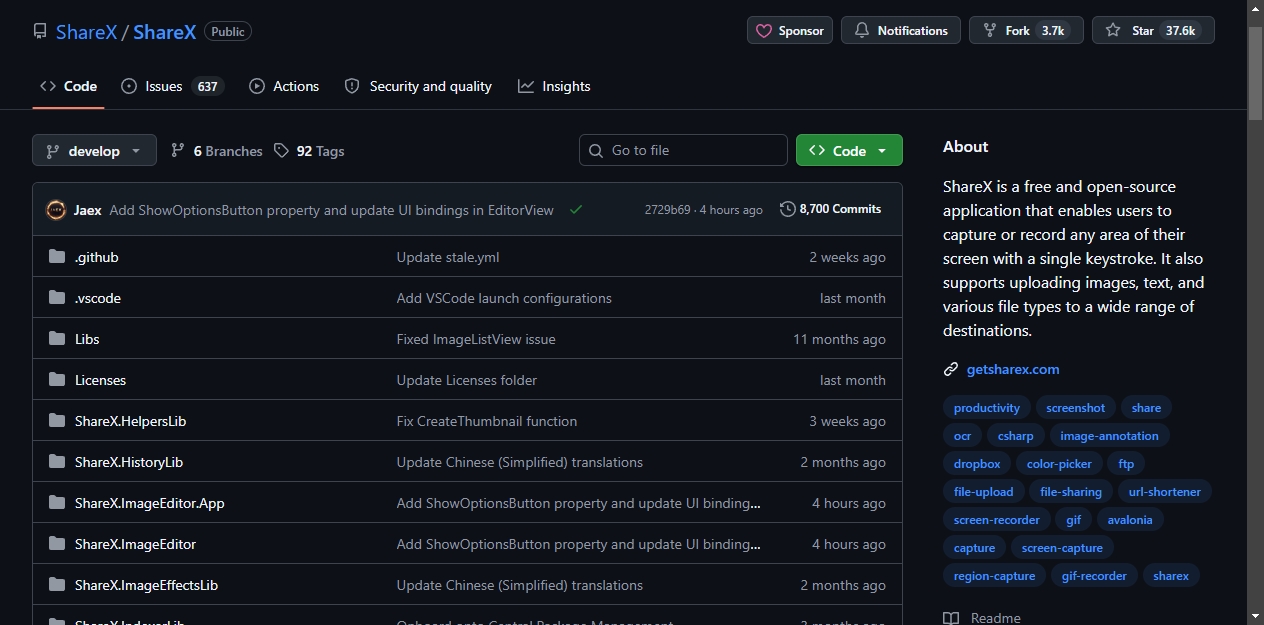Fork the repository button
Screen dimensions: 1264x625
pyautogui.click(x=1026, y=30)
